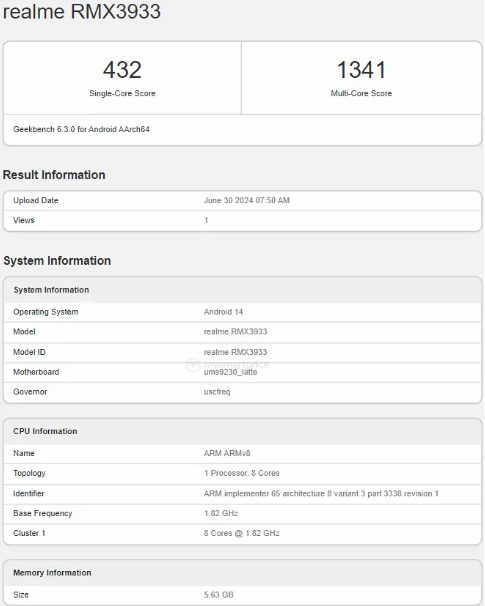Click the Geekbench 6.3.0 for Android text
This screenshot has width=485, height=606.
(81, 129)
